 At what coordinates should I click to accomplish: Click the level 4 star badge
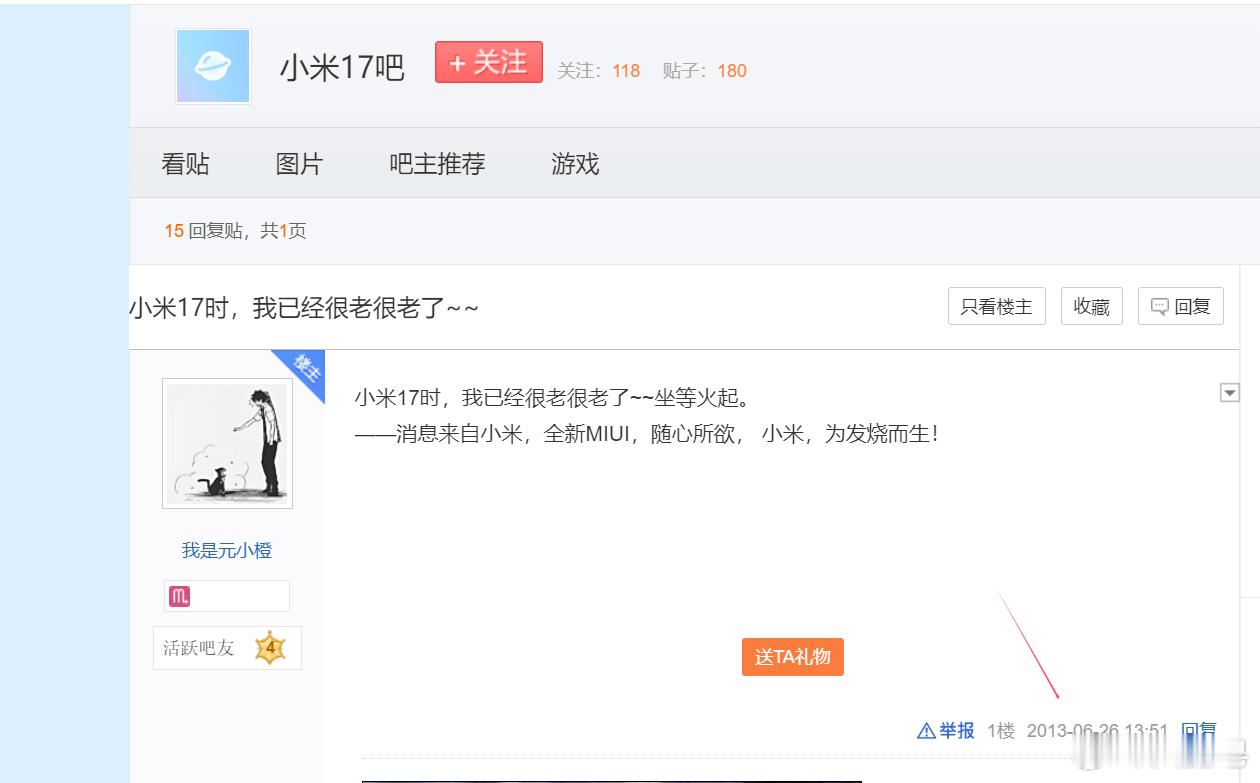pos(270,648)
